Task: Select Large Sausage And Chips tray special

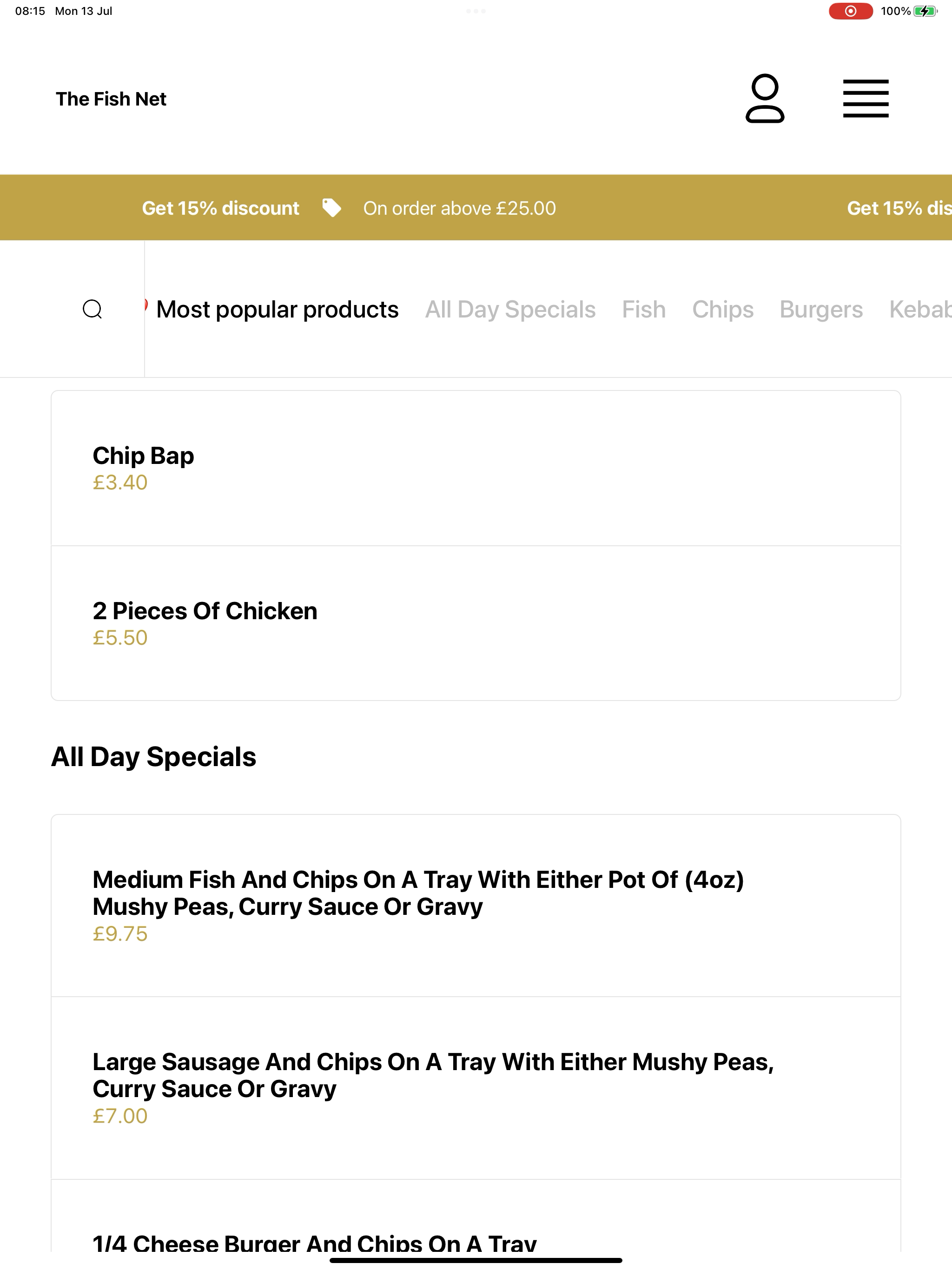Action: click(476, 1088)
